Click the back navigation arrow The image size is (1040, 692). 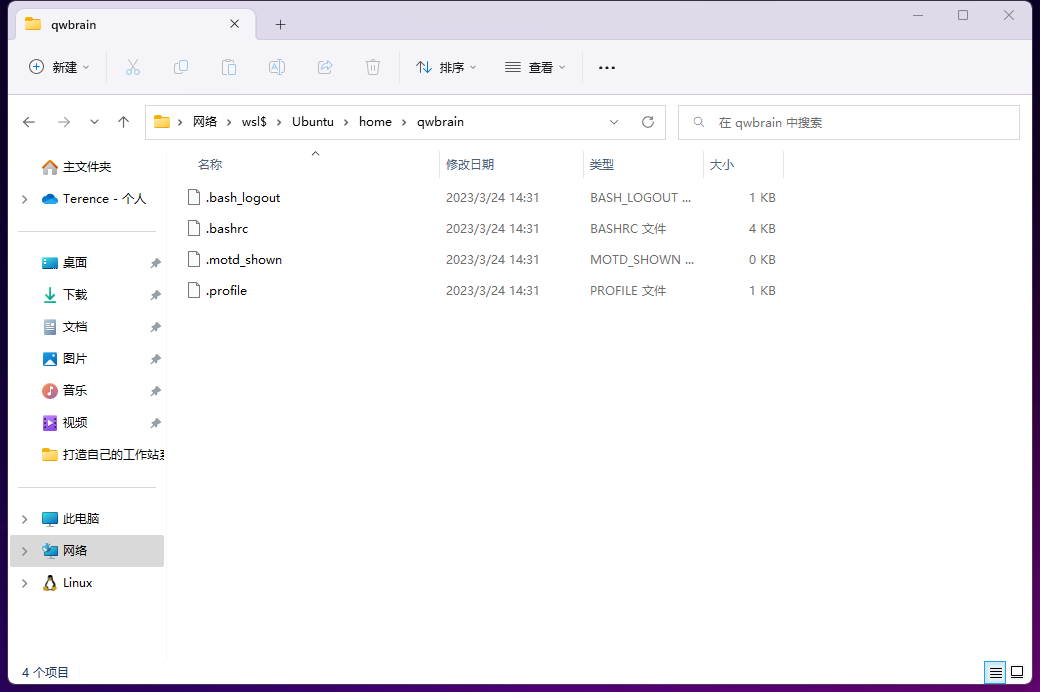29,121
